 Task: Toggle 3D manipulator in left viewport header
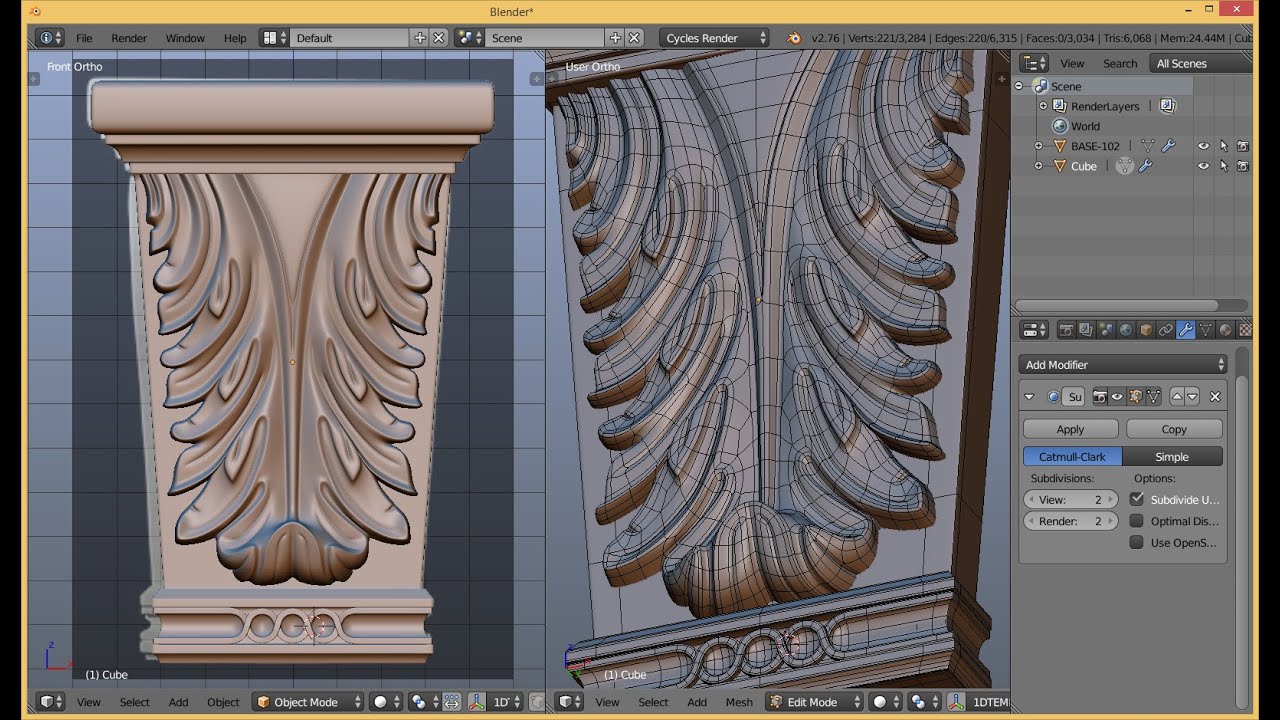pyautogui.click(x=478, y=702)
